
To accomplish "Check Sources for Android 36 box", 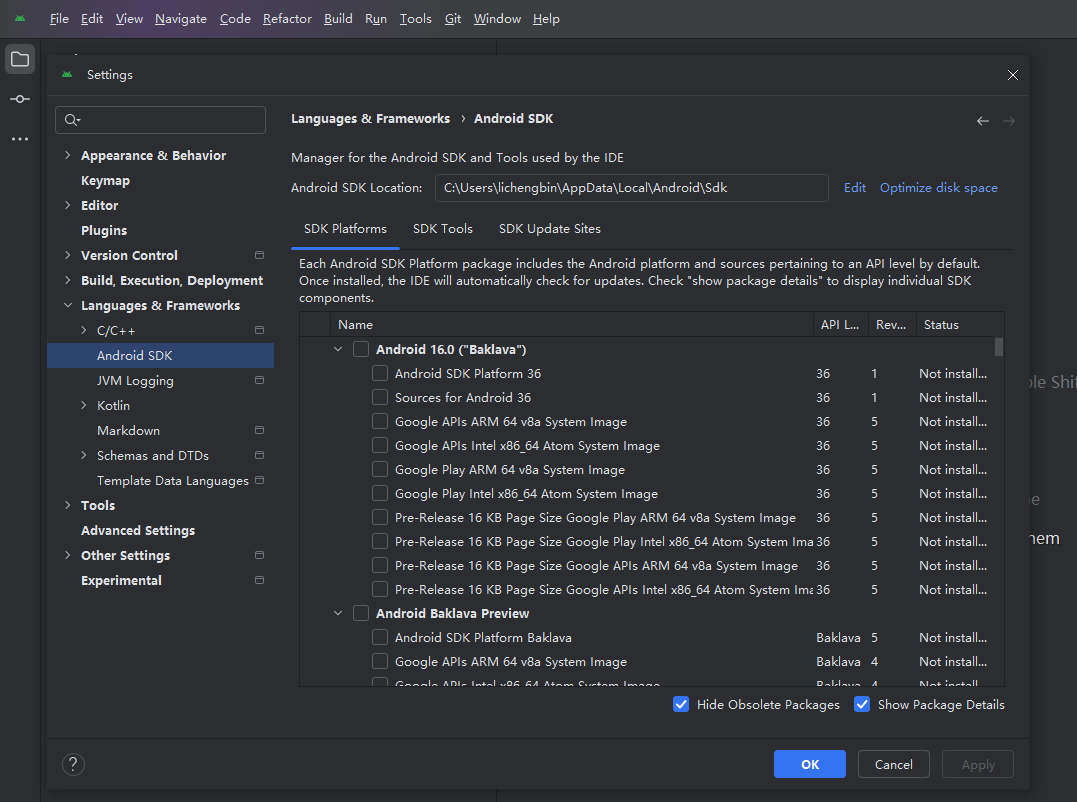I will (380, 398).
